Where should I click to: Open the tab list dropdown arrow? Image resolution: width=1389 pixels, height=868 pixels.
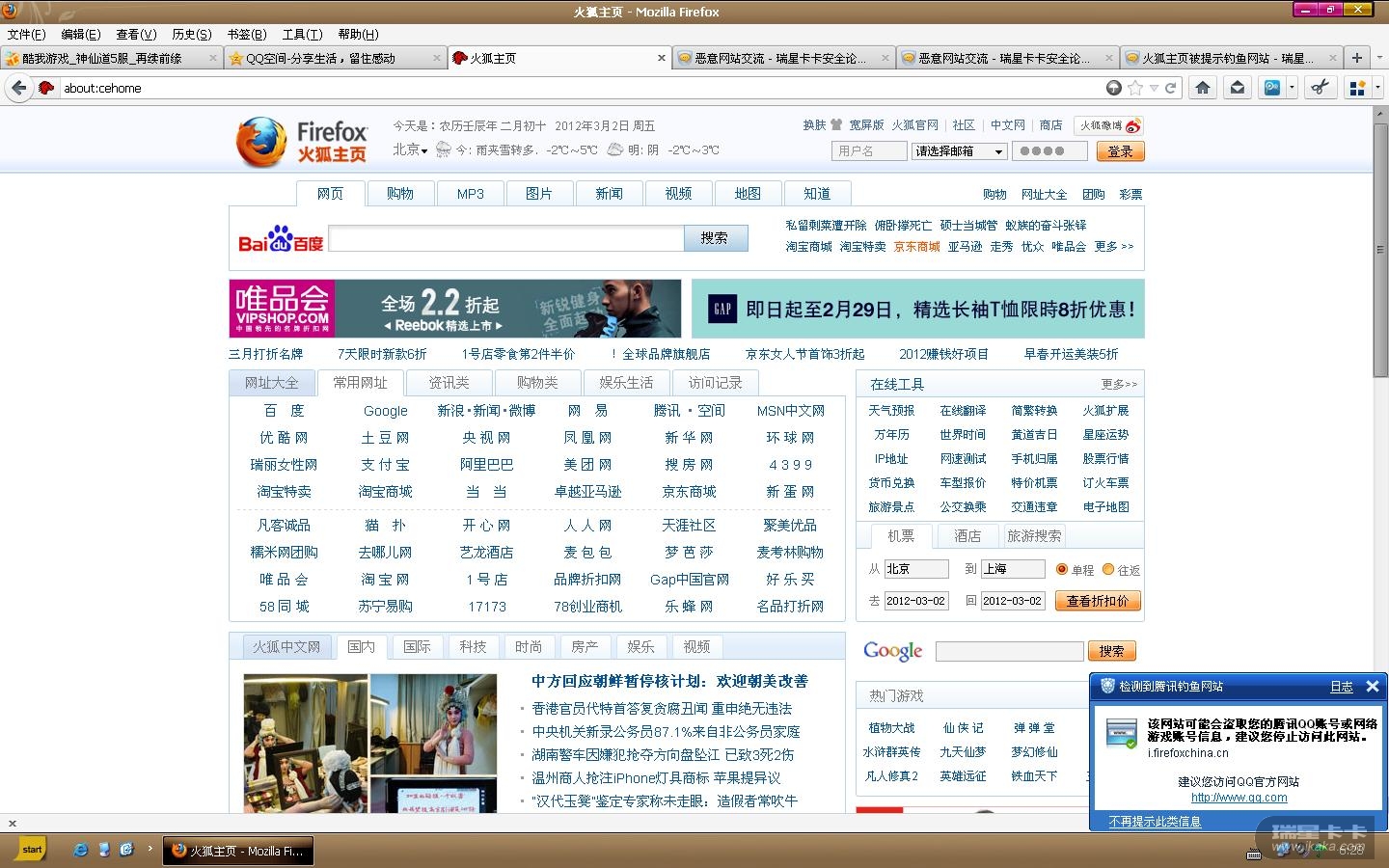pos(1378,58)
